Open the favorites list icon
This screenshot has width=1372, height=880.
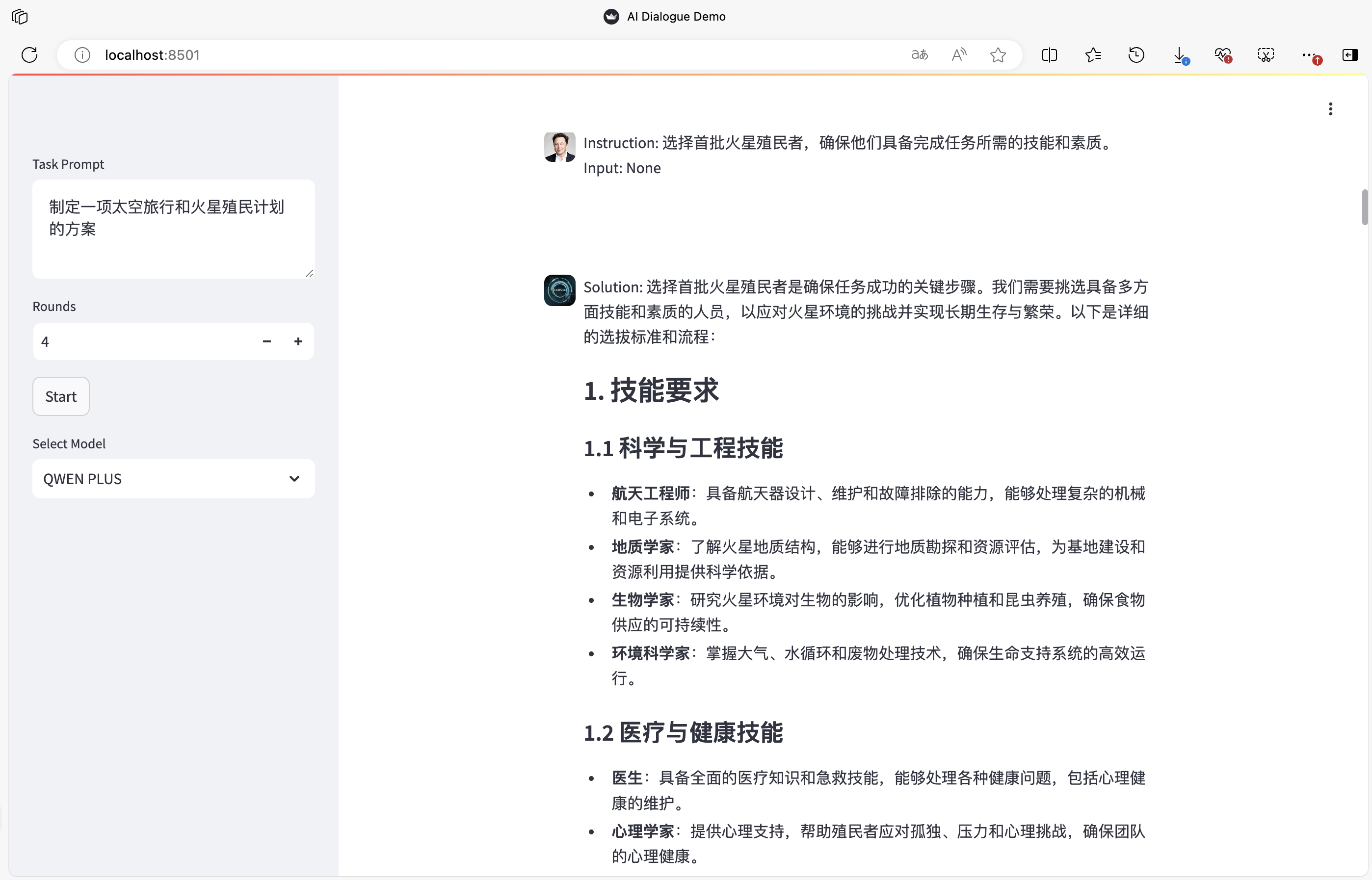pos(1092,55)
